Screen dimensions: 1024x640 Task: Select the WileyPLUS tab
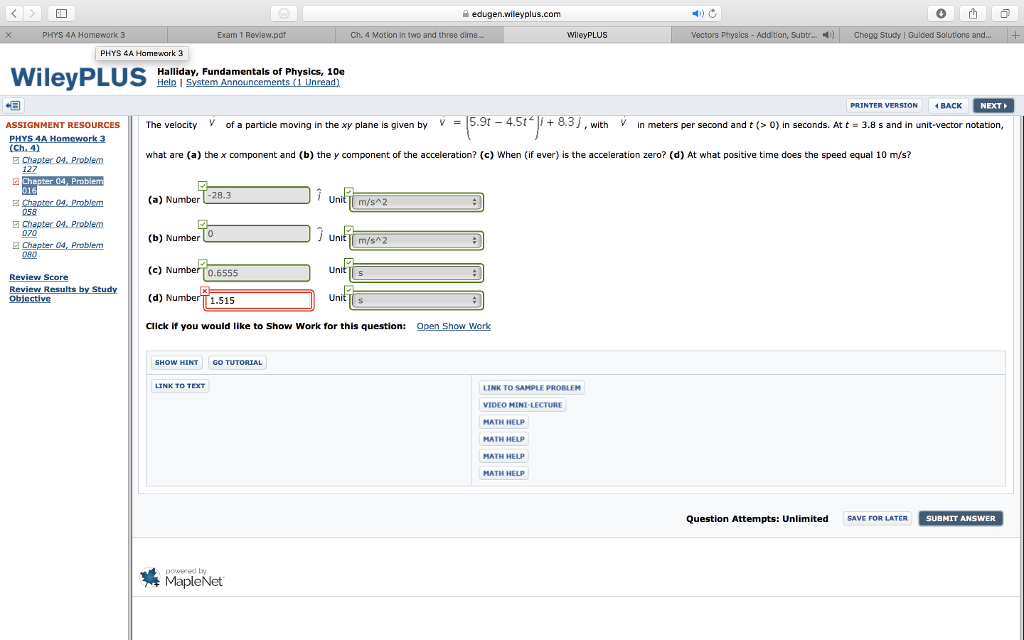587,35
